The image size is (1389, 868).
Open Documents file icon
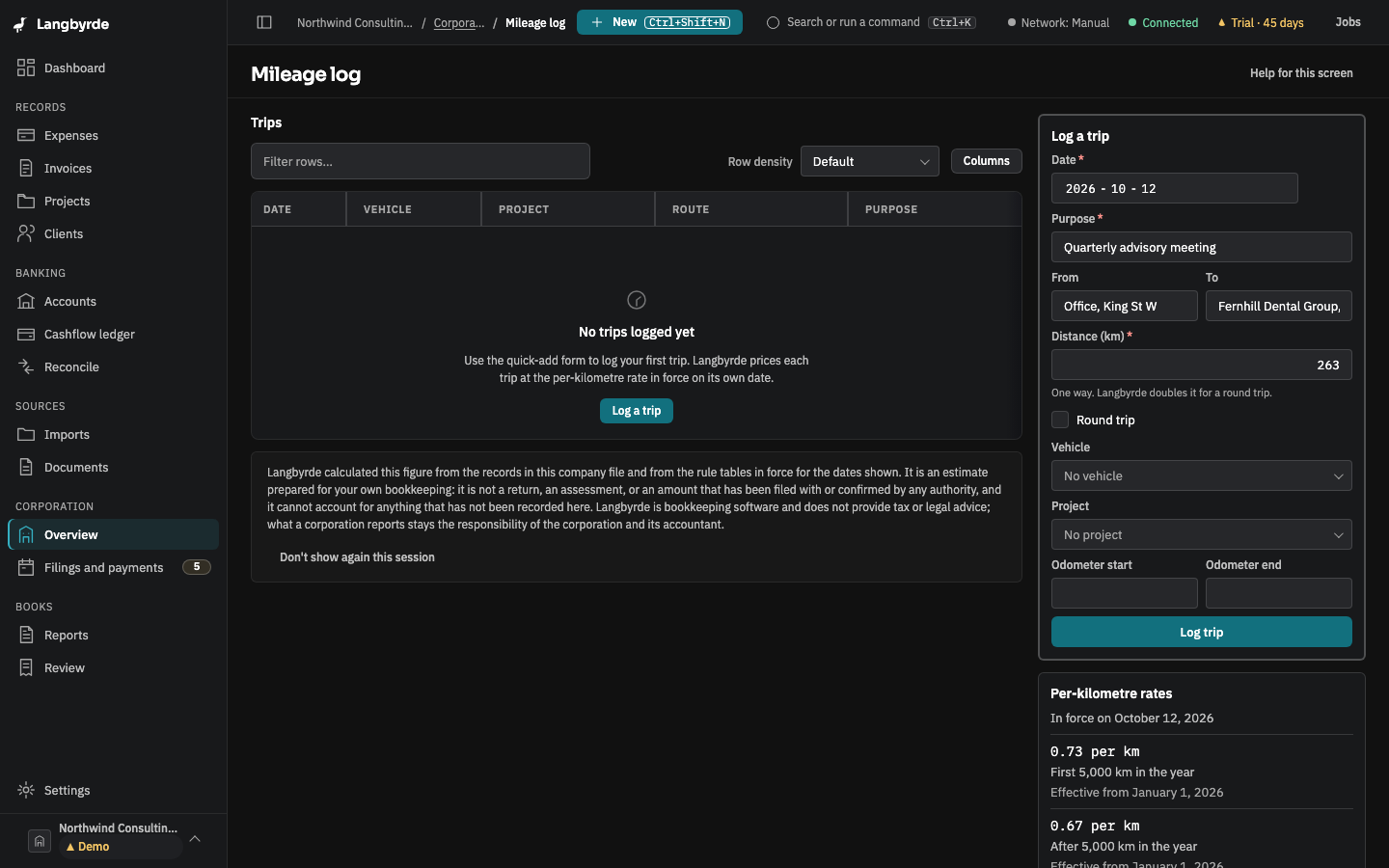[26, 467]
